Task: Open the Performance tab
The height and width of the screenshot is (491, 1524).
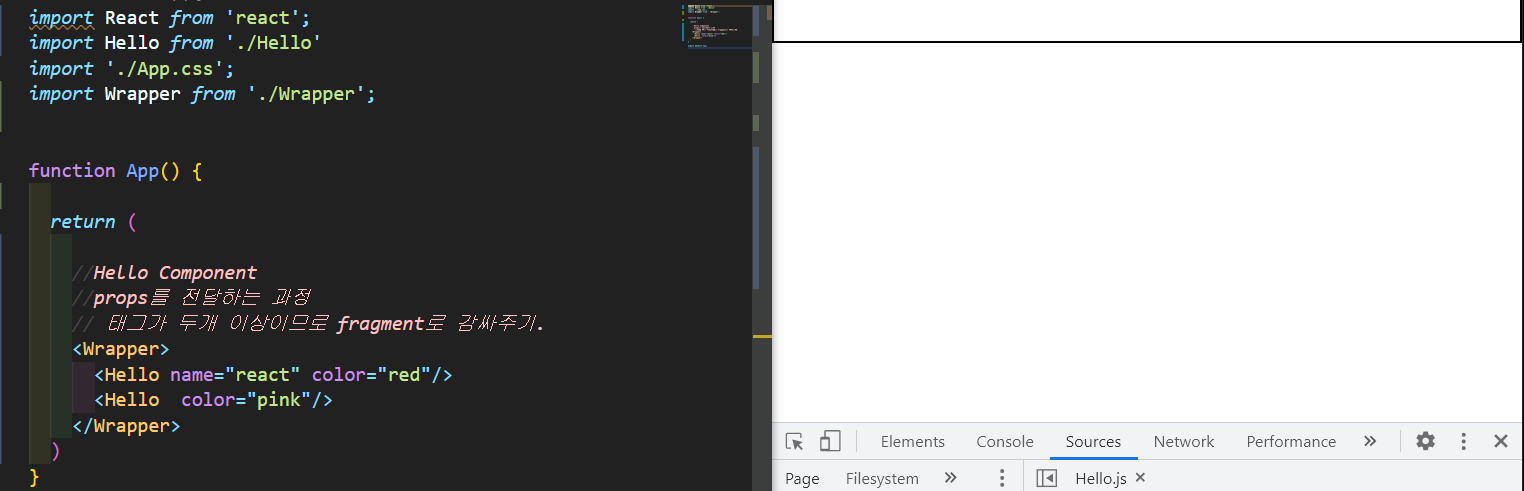Action: click(1291, 442)
